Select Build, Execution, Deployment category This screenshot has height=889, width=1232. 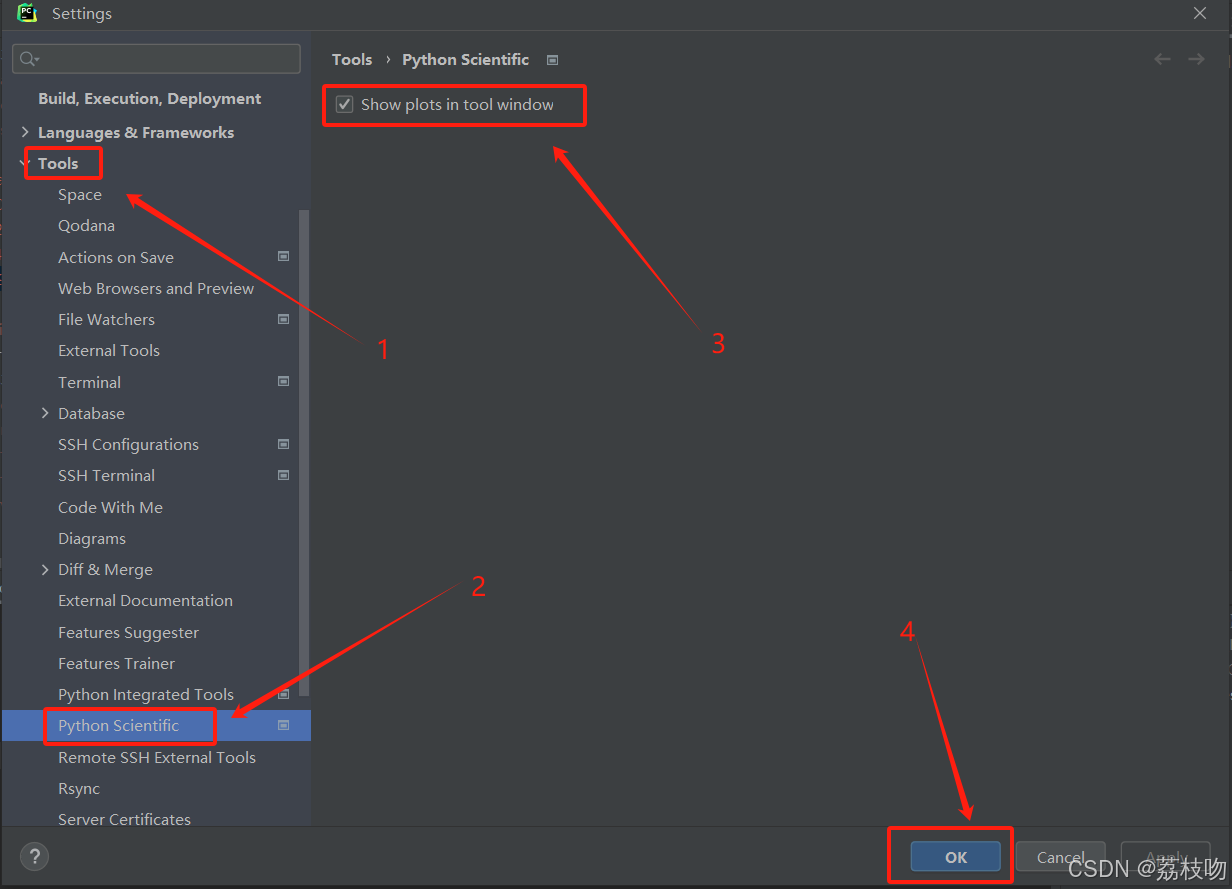pos(149,98)
